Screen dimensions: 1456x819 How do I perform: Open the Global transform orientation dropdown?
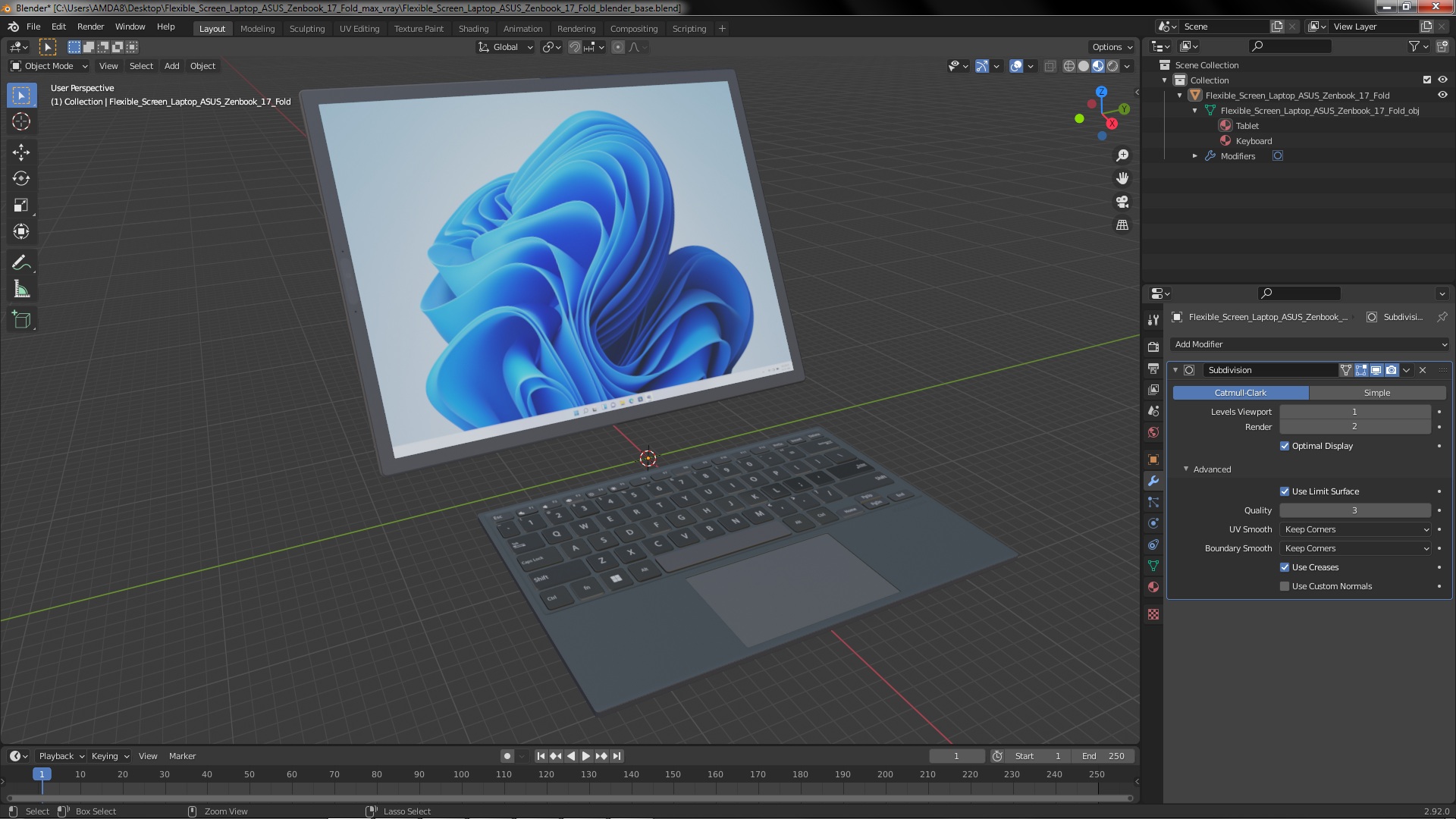tap(506, 47)
